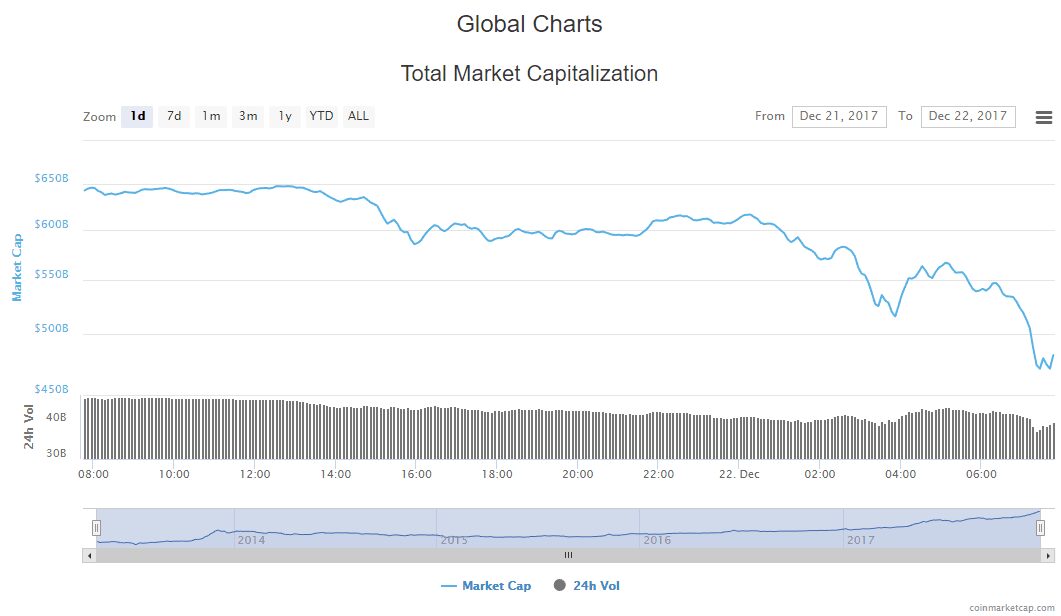1061x616 pixels.
Task: Set zoom range to 1y
Action: pyautogui.click(x=285, y=116)
